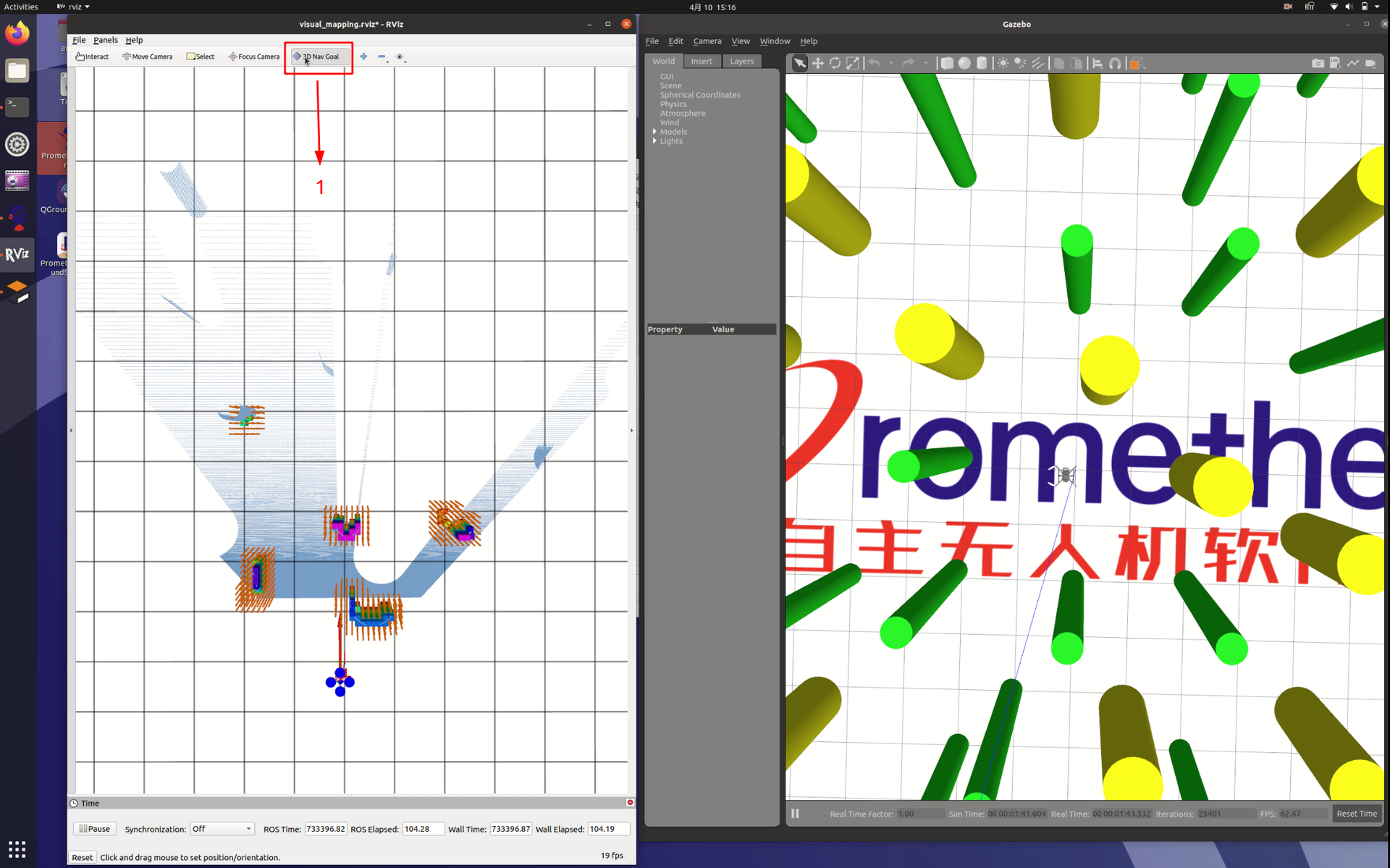Click the ROS Elapsed field
This screenshot has width=1390, height=868.
[x=423, y=829]
